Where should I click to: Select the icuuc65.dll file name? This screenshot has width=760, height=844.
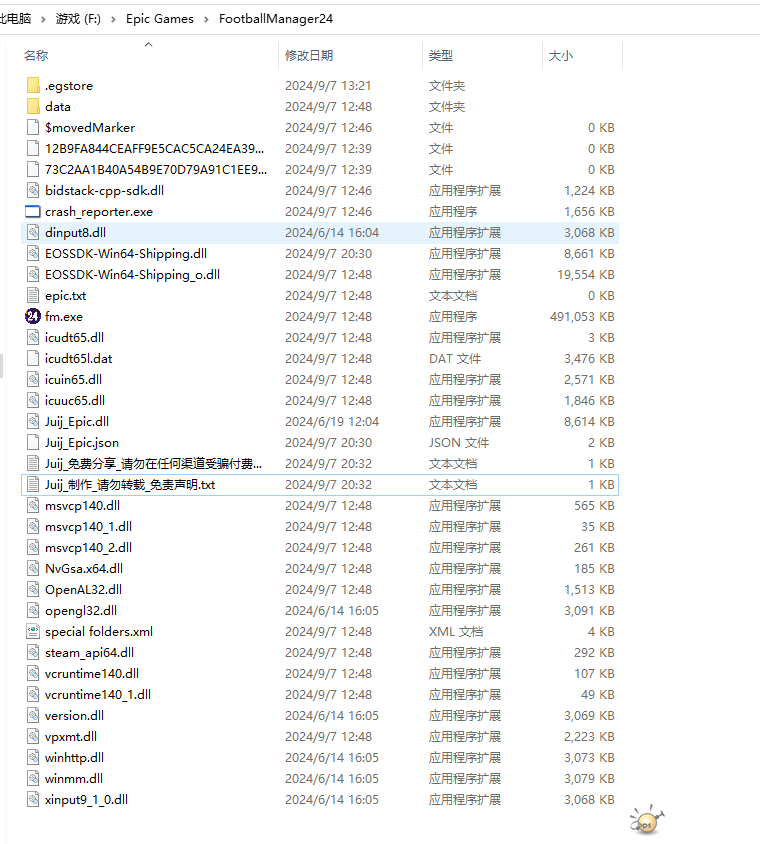(x=75, y=400)
